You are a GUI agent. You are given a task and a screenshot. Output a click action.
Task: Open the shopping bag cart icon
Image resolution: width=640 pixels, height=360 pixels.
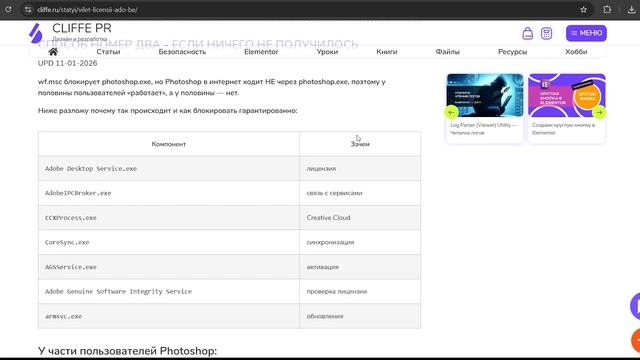(x=527, y=33)
